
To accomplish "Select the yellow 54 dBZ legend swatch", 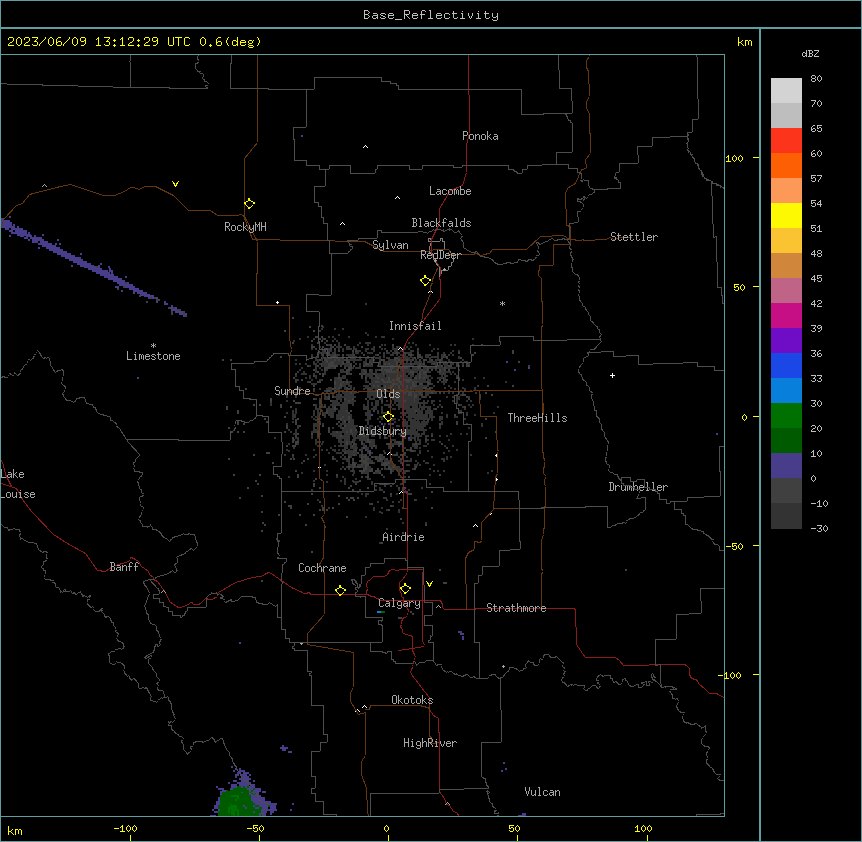I will click(786, 215).
